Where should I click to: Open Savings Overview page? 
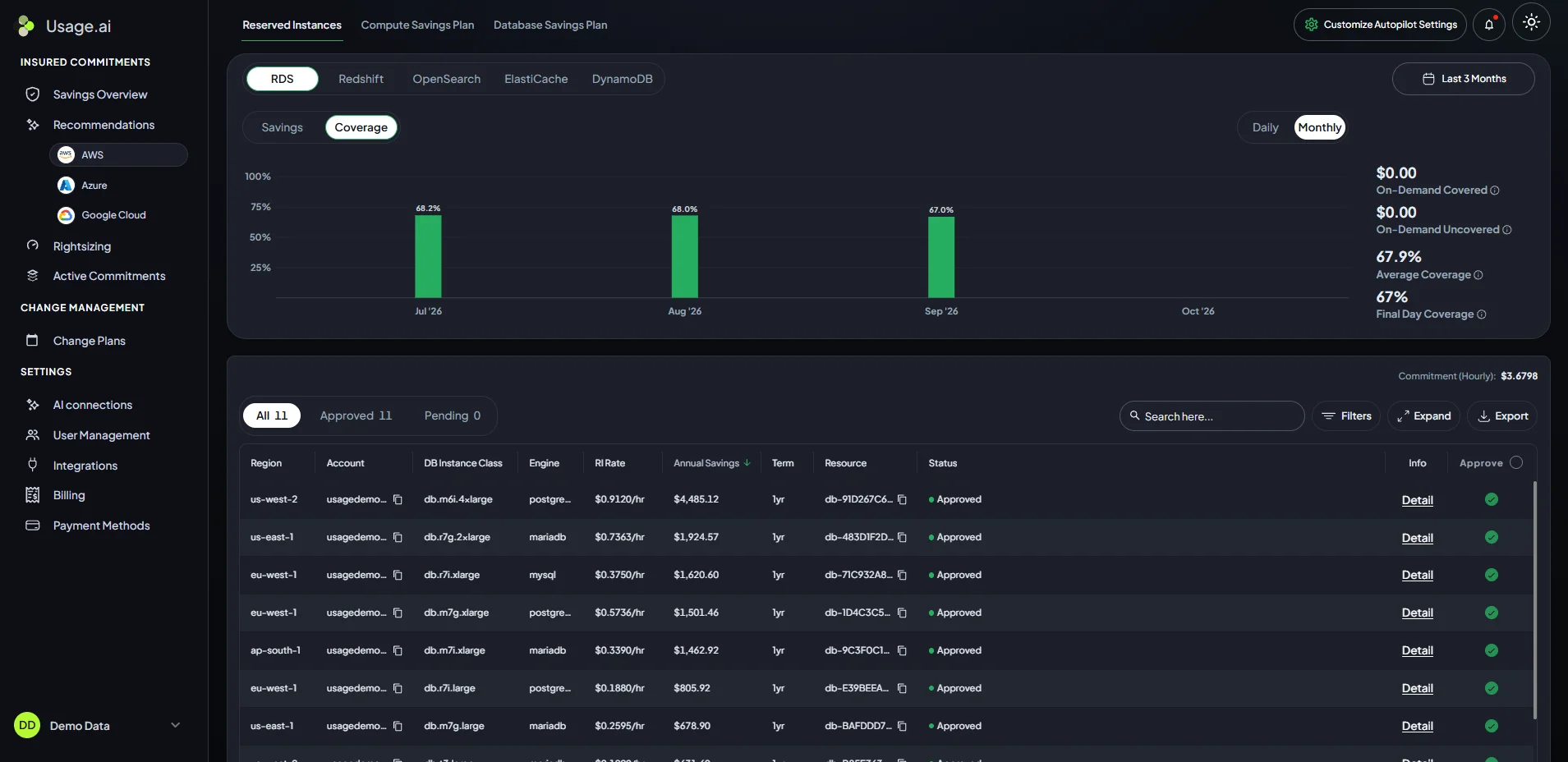coord(100,94)
